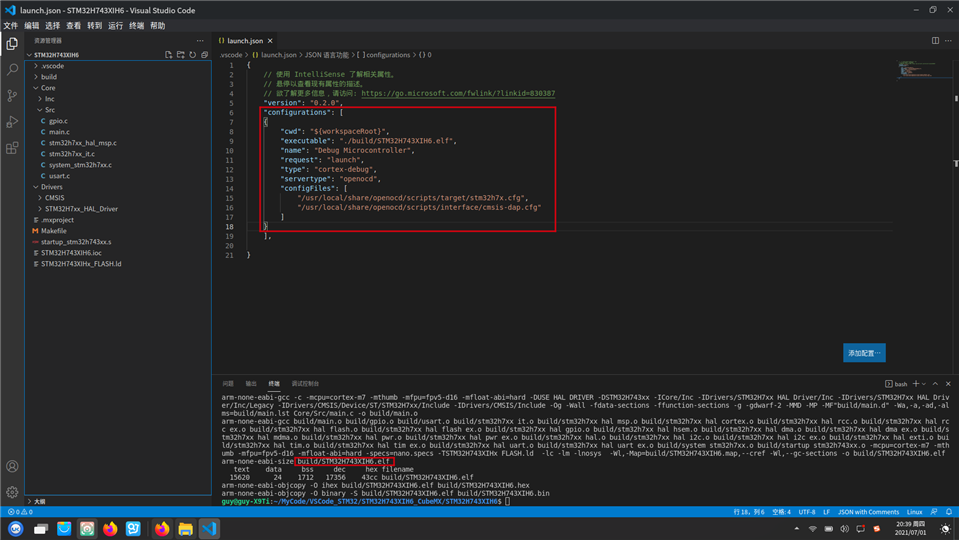The image size is (959, 540).
Task: Switch to the 问题 panel tab
Action: pos(228,384)
